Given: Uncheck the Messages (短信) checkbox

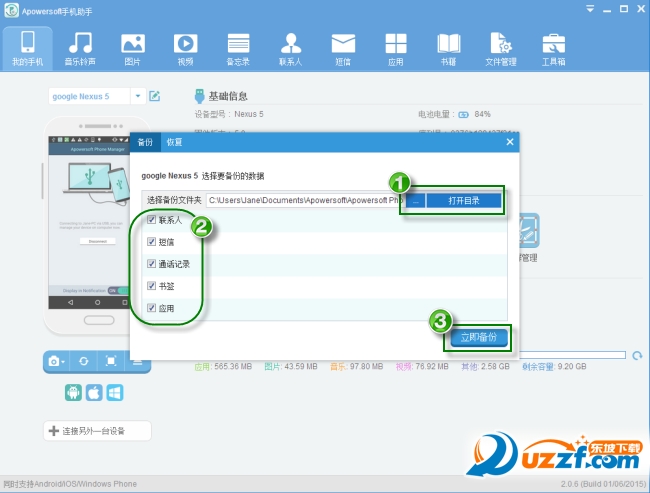Looking at the screenshot, I should tap(151, 241).
